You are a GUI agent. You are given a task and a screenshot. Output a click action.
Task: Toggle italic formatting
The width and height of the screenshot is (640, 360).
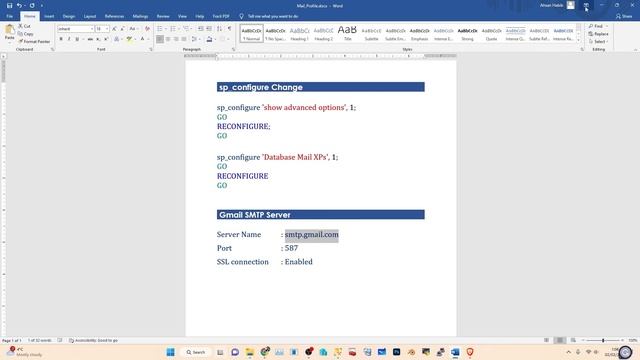pyautogui.click(x=69, y=39)
